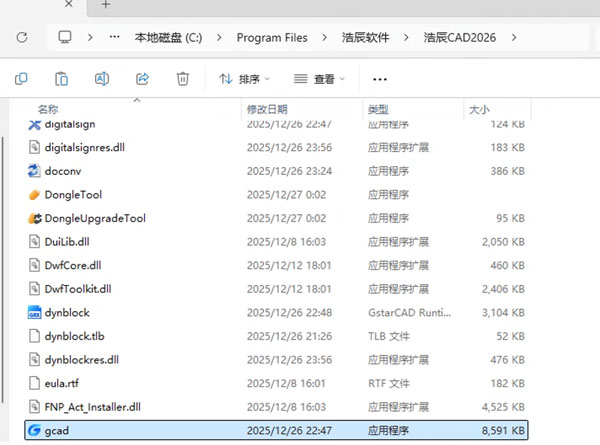Click the copy icon in toolbar
This screenshot has height=445, width=600.
pyautogui.click(x=21, y=79)
